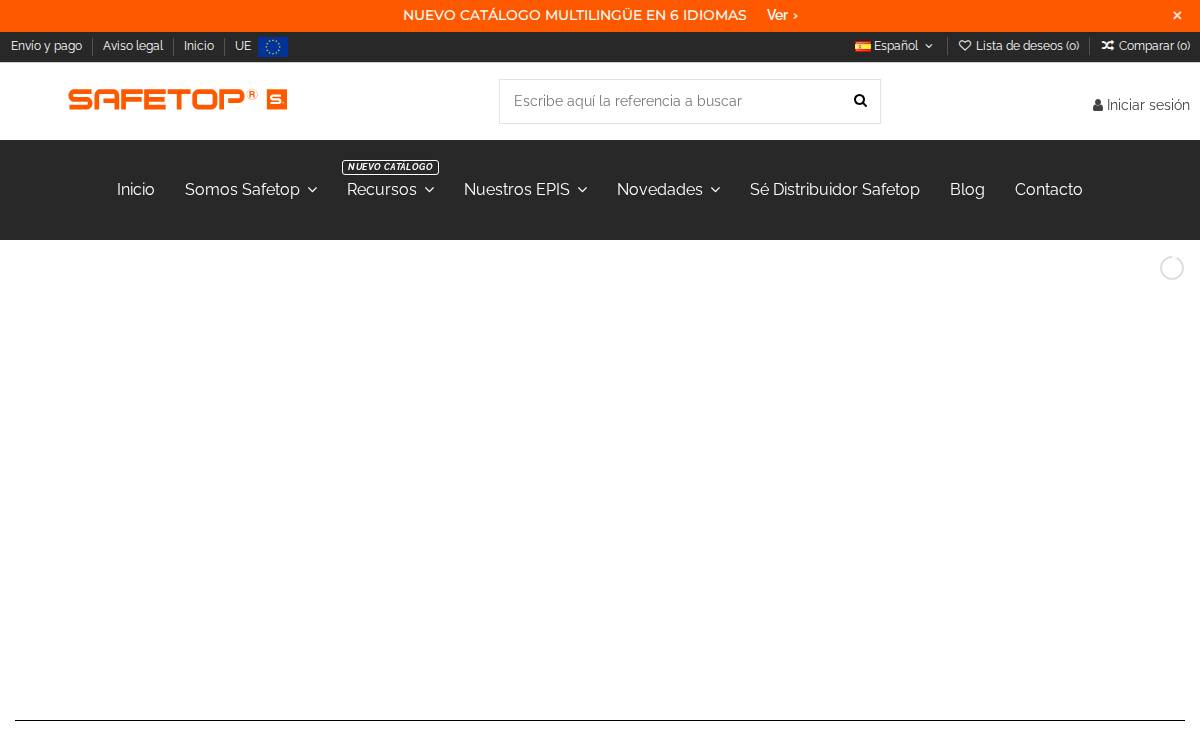Expand the Recursos menu
Image resolution: width=1200 pixels, height=750 pixels.
tap(391, 189)
